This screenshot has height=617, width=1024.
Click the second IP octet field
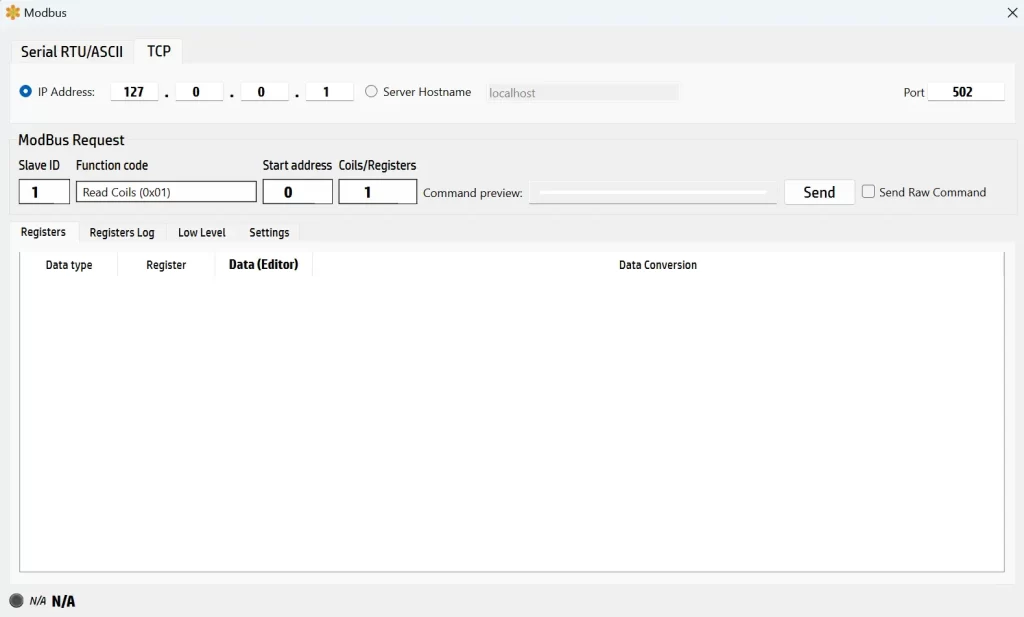click(199, 91)
